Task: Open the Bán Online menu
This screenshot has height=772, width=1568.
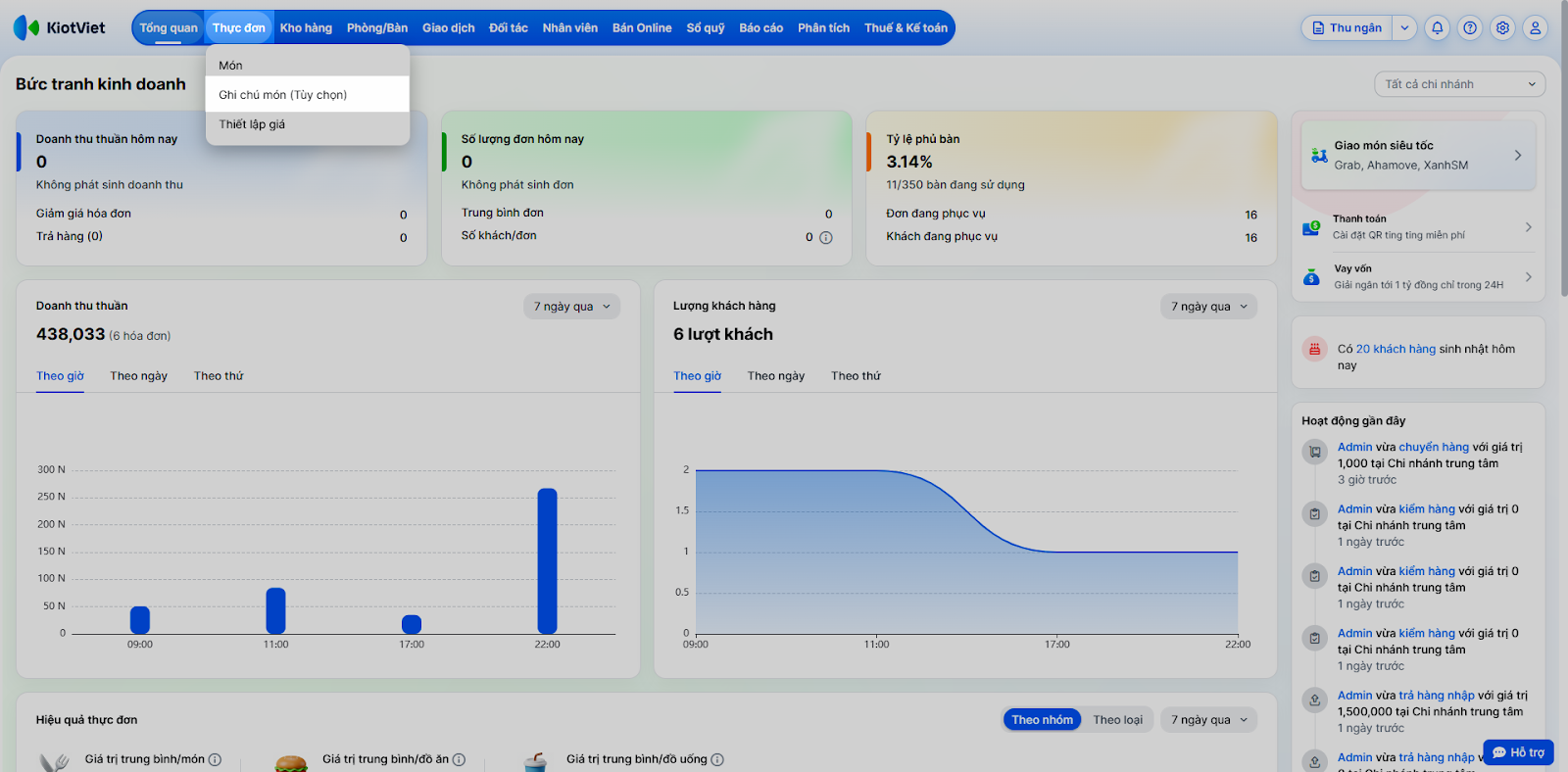Action: click(642, 28)
